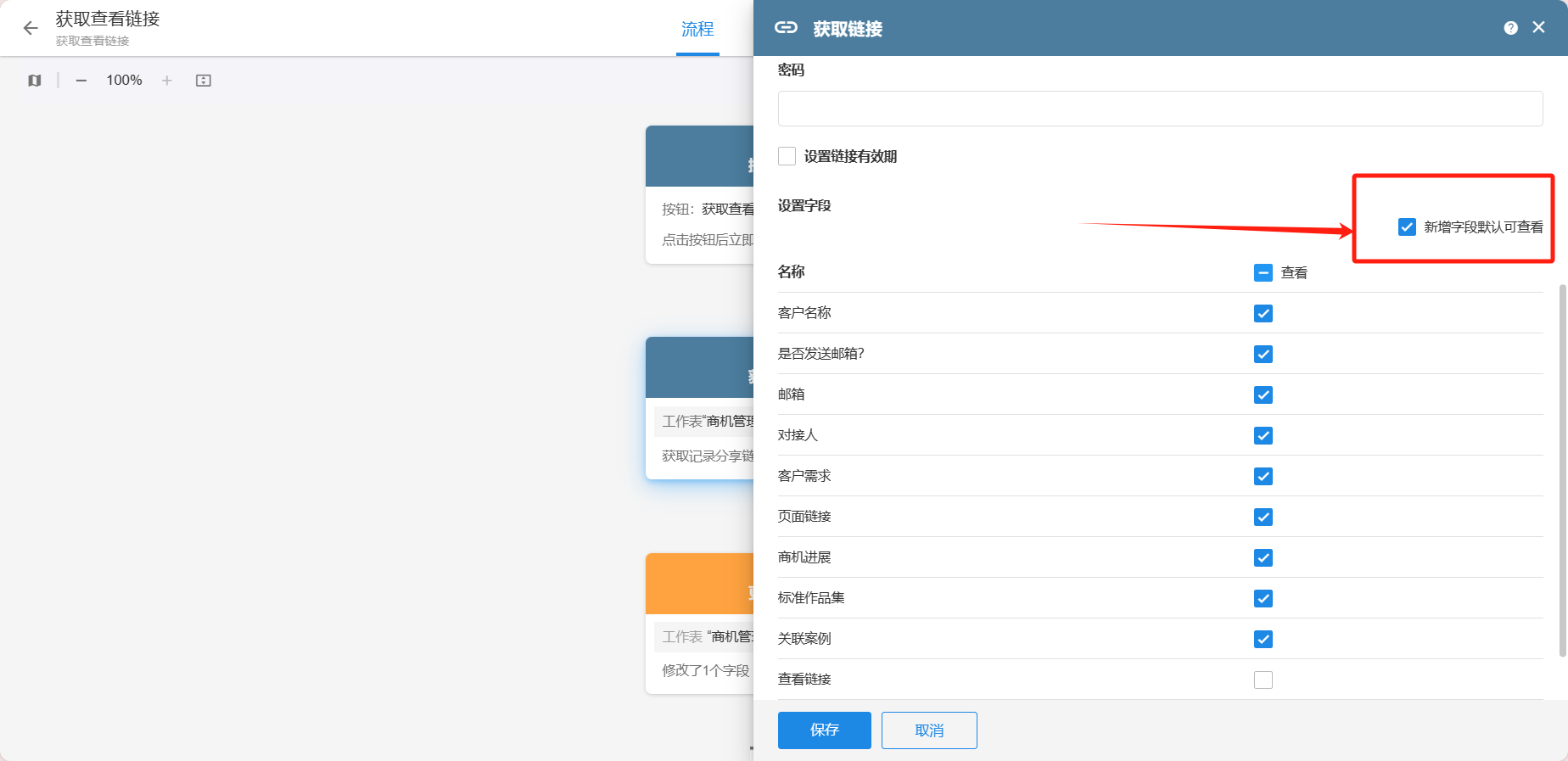Uncheck 查看 for 客户名称 field
The image size is (1568, 761).
1263,313
